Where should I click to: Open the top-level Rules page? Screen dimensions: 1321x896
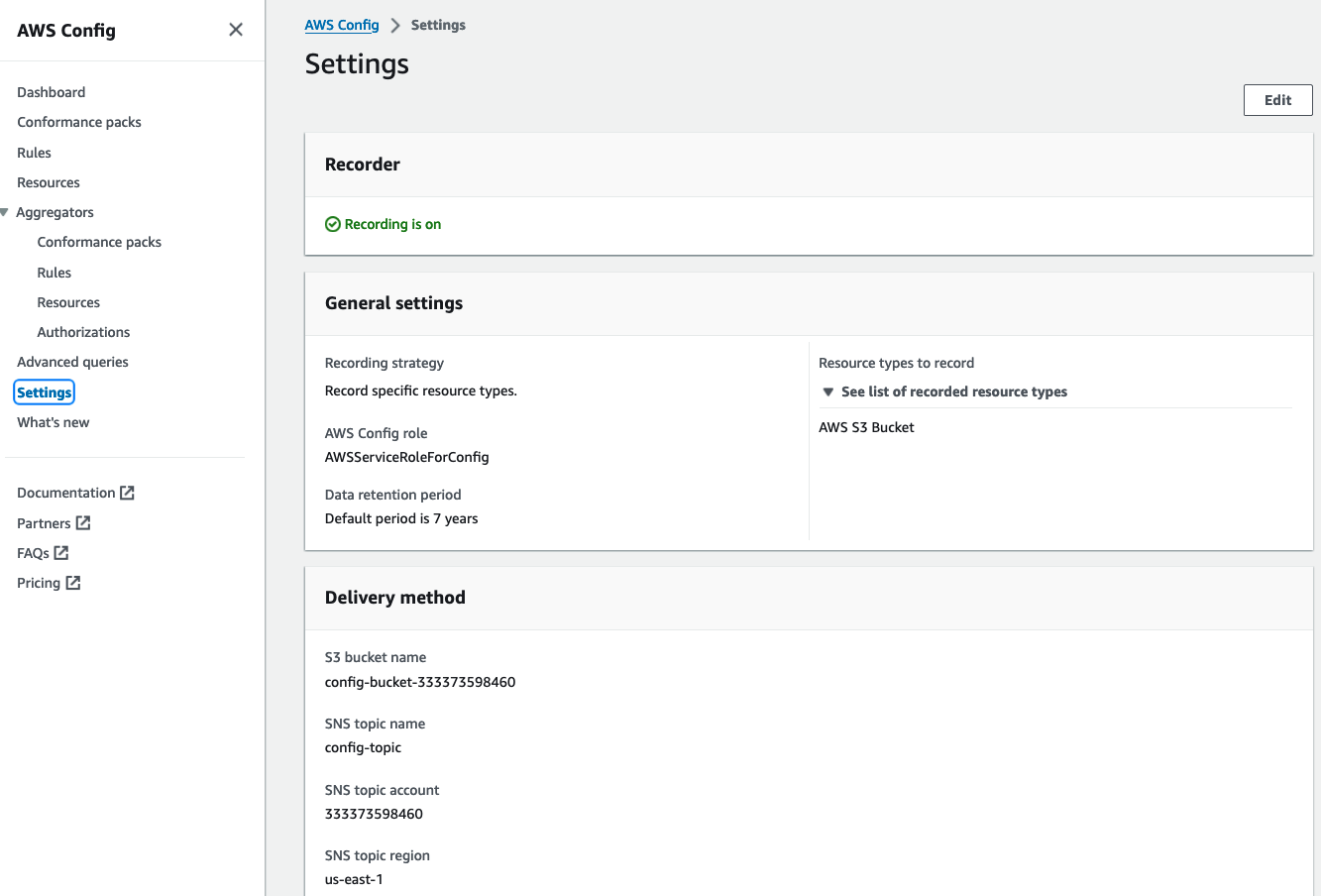coord(34,153)
